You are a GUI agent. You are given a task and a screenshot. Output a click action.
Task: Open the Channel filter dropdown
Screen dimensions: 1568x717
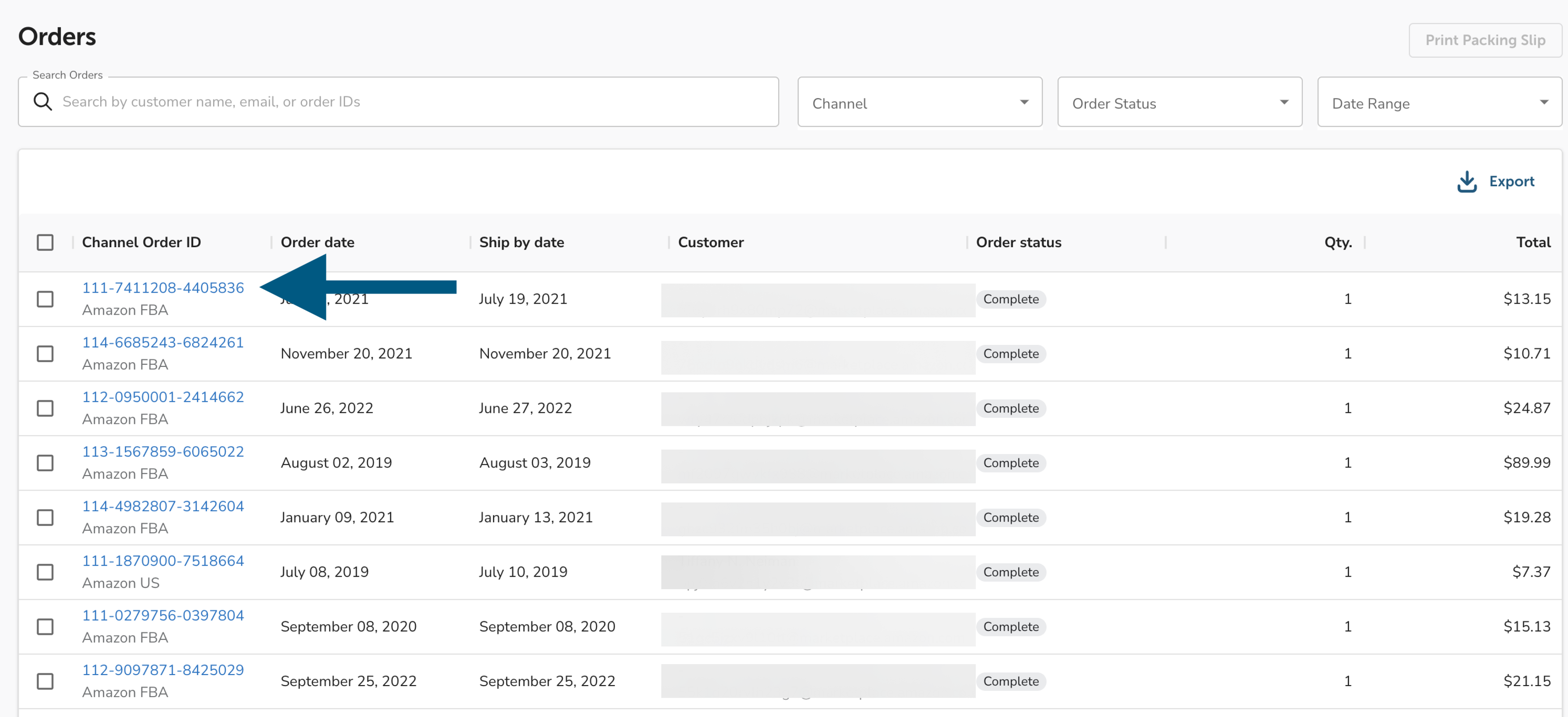(x=919, y=102)
